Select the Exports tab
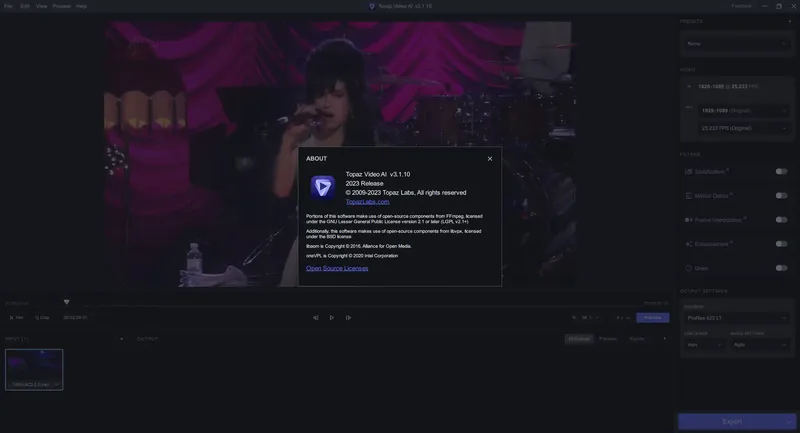The image size is (800, 433). (x=637, y=339)
